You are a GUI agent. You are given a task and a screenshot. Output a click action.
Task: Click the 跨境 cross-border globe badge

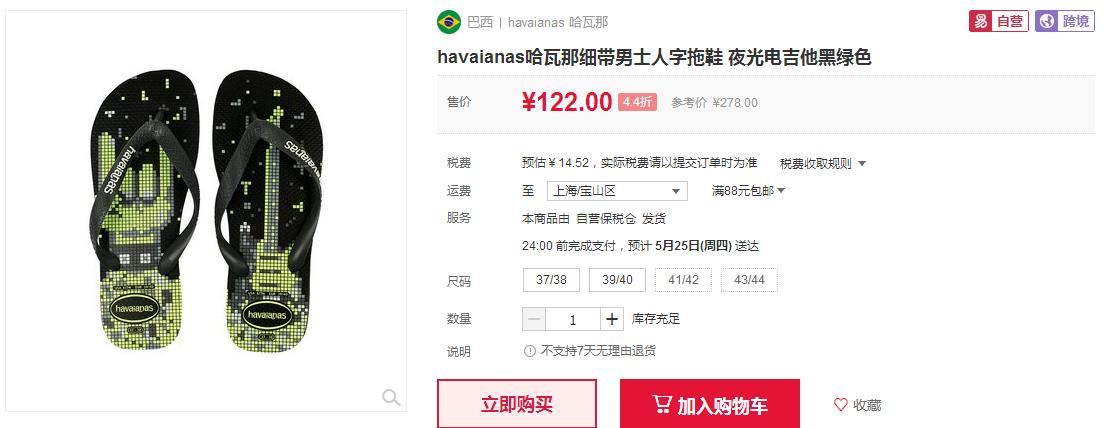tap(1065, 21)
